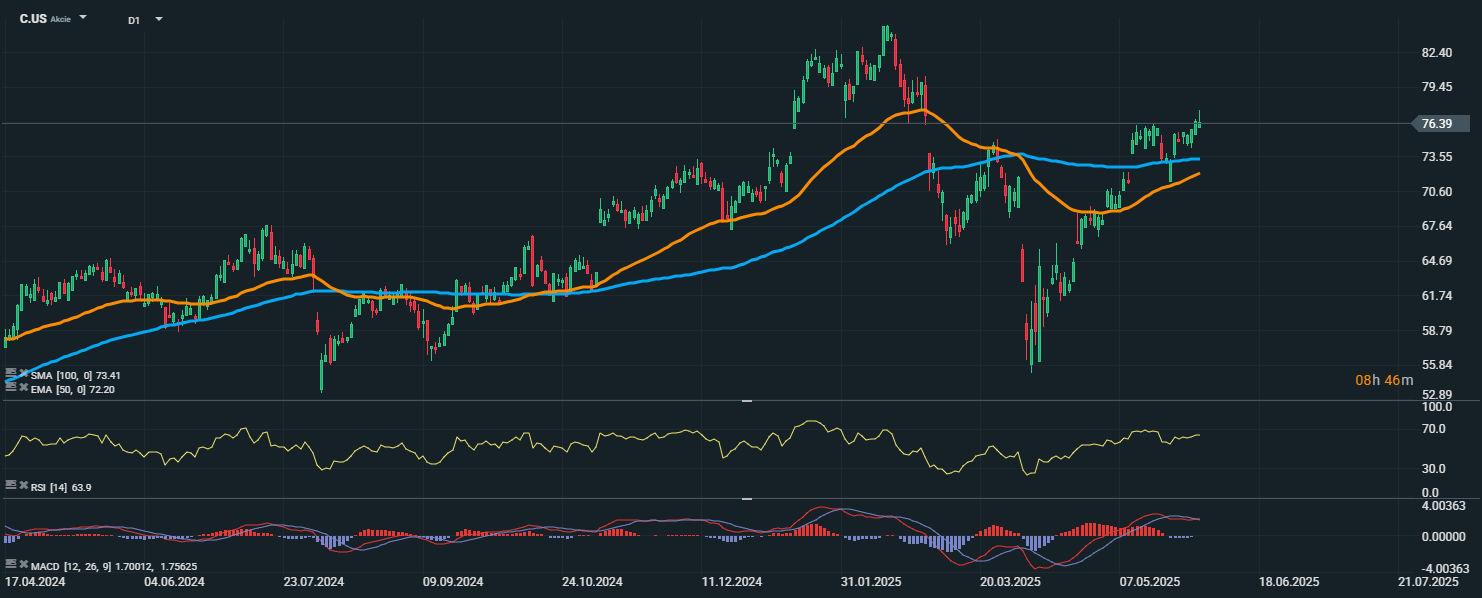
Task: Expand the D1 timeframe dropdown arrow
Action: tap(159, 19)
